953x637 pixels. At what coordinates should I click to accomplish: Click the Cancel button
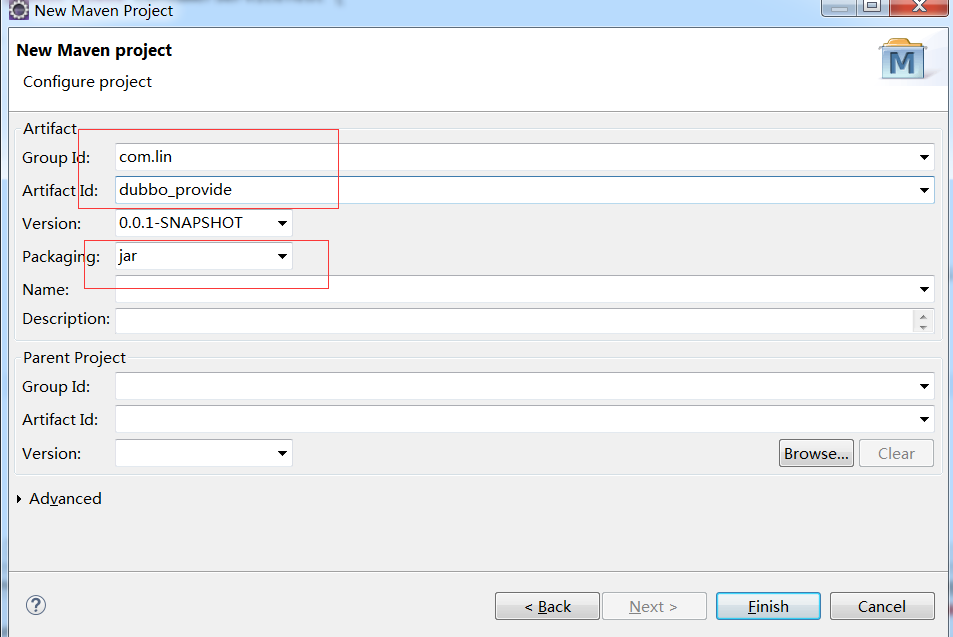click(882, 606)
